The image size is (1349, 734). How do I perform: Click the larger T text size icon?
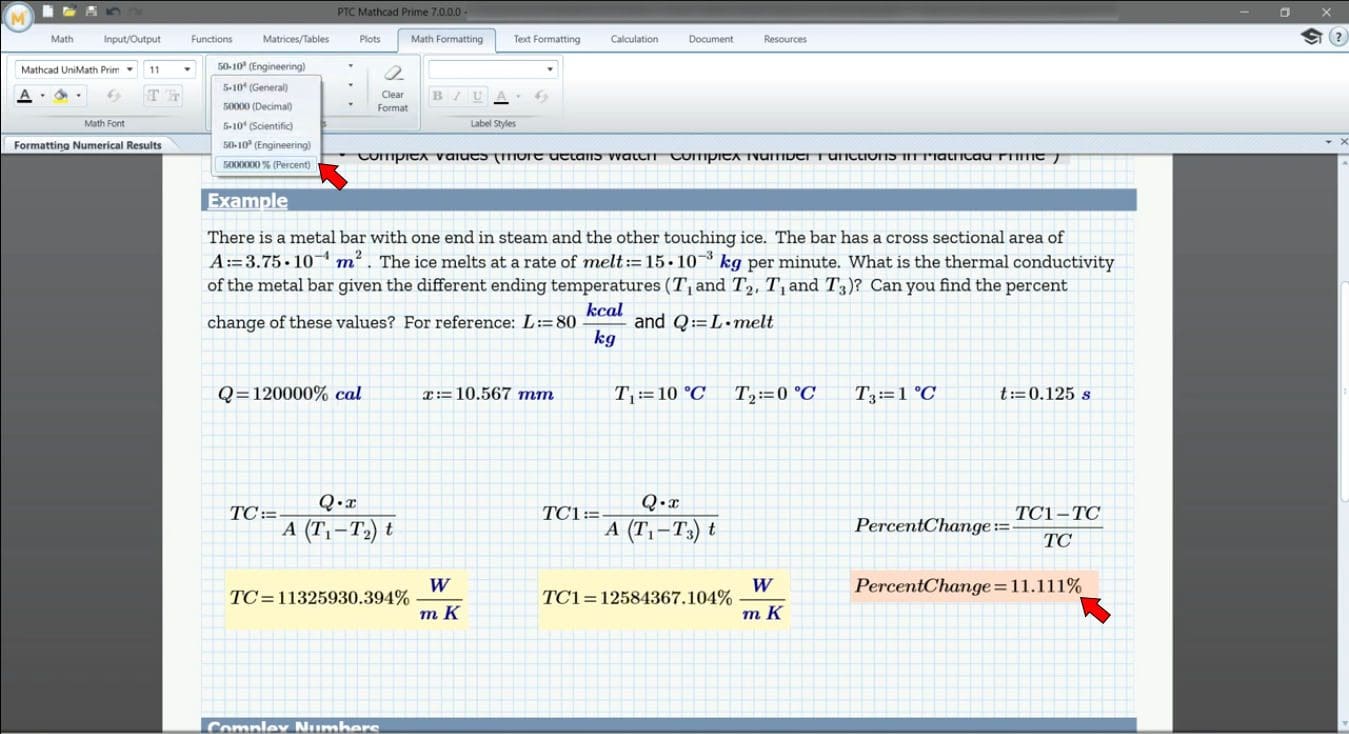[x=152, y=95]
